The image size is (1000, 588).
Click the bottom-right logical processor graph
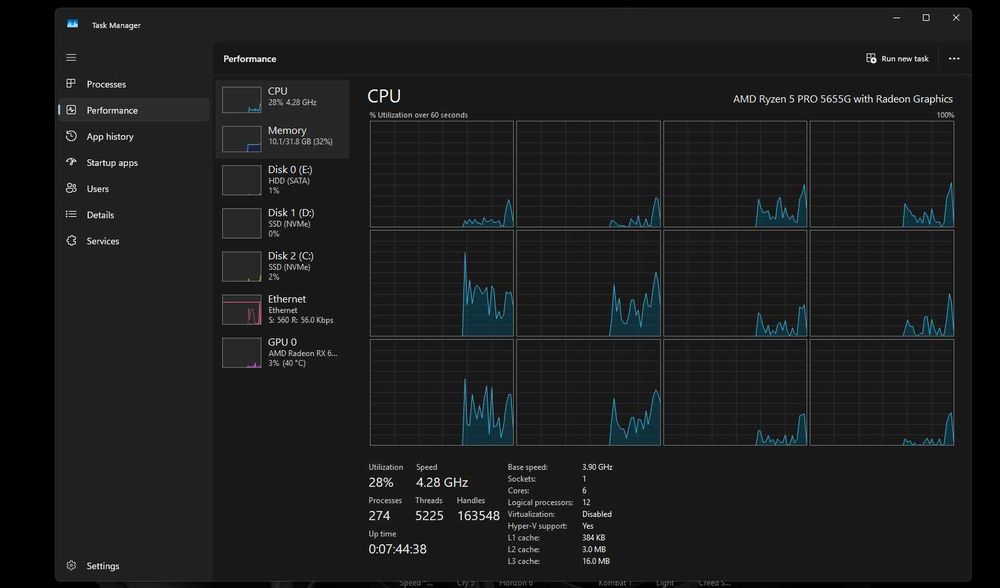(882, 392)
